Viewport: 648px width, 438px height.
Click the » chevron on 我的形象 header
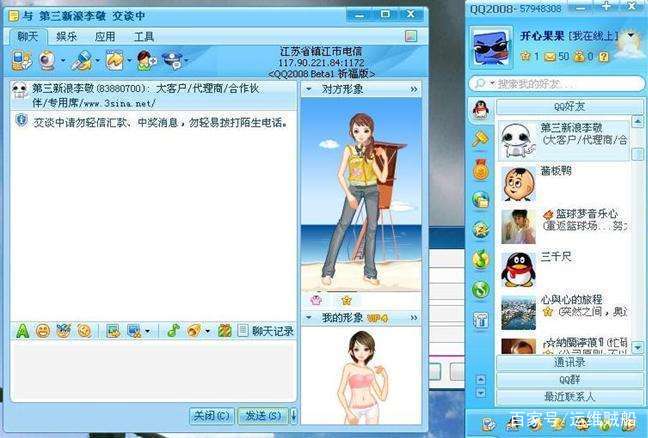click(414, 318)
